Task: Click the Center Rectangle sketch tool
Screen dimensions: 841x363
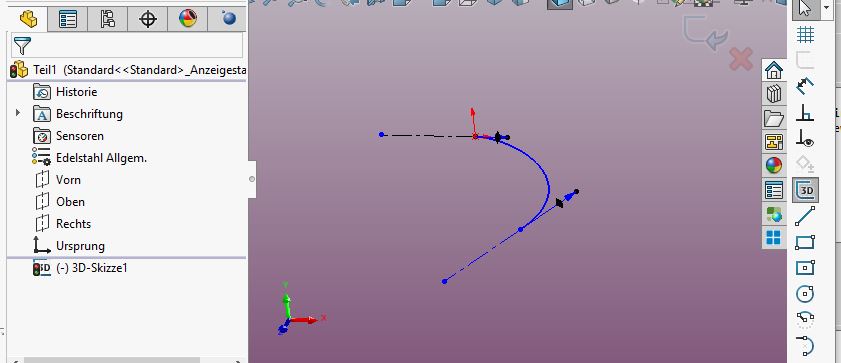Action: (x=805, y=268)
